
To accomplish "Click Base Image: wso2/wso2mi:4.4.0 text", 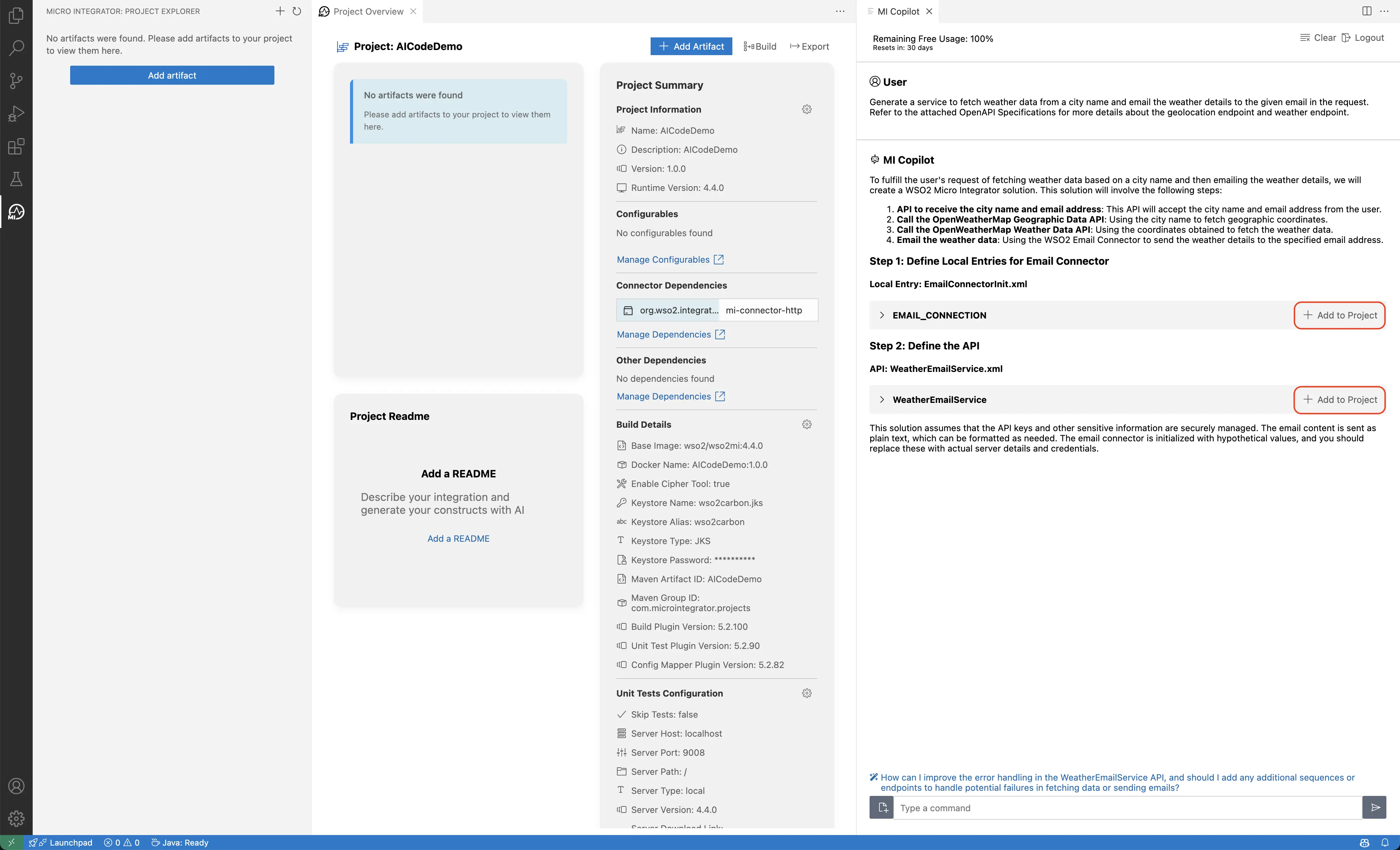I will pyautogui.click(x=697, y=446).
